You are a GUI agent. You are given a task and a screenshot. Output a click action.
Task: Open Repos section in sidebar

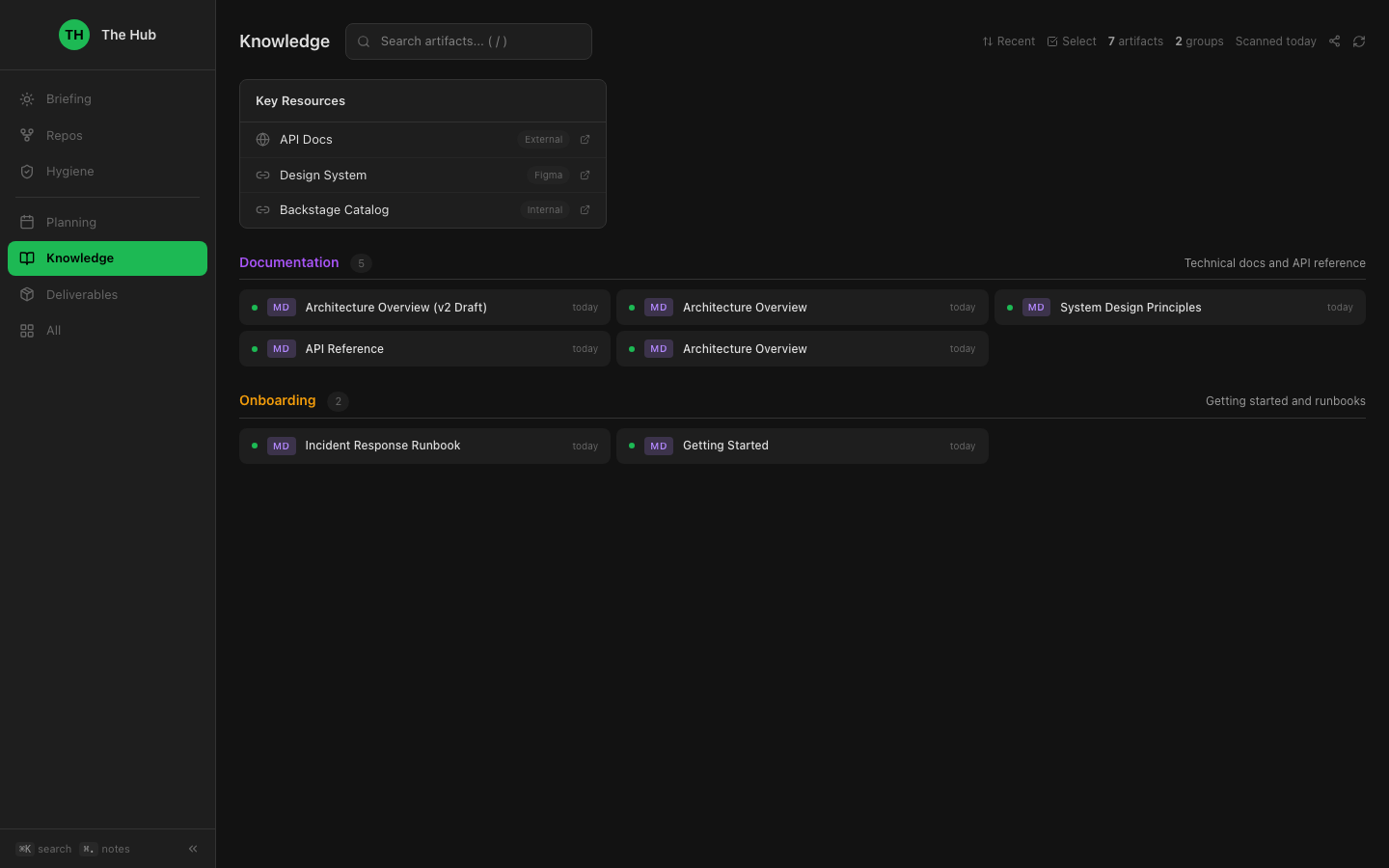(64, 136)
